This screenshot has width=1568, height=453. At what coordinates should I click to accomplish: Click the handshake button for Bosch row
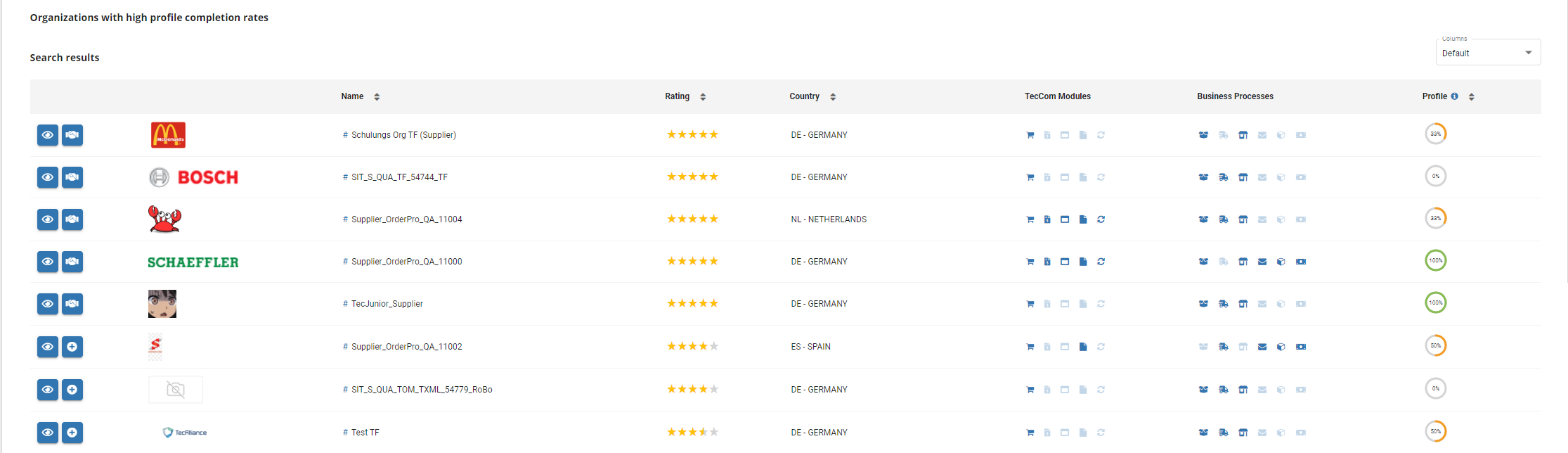(x=72, y=177)
